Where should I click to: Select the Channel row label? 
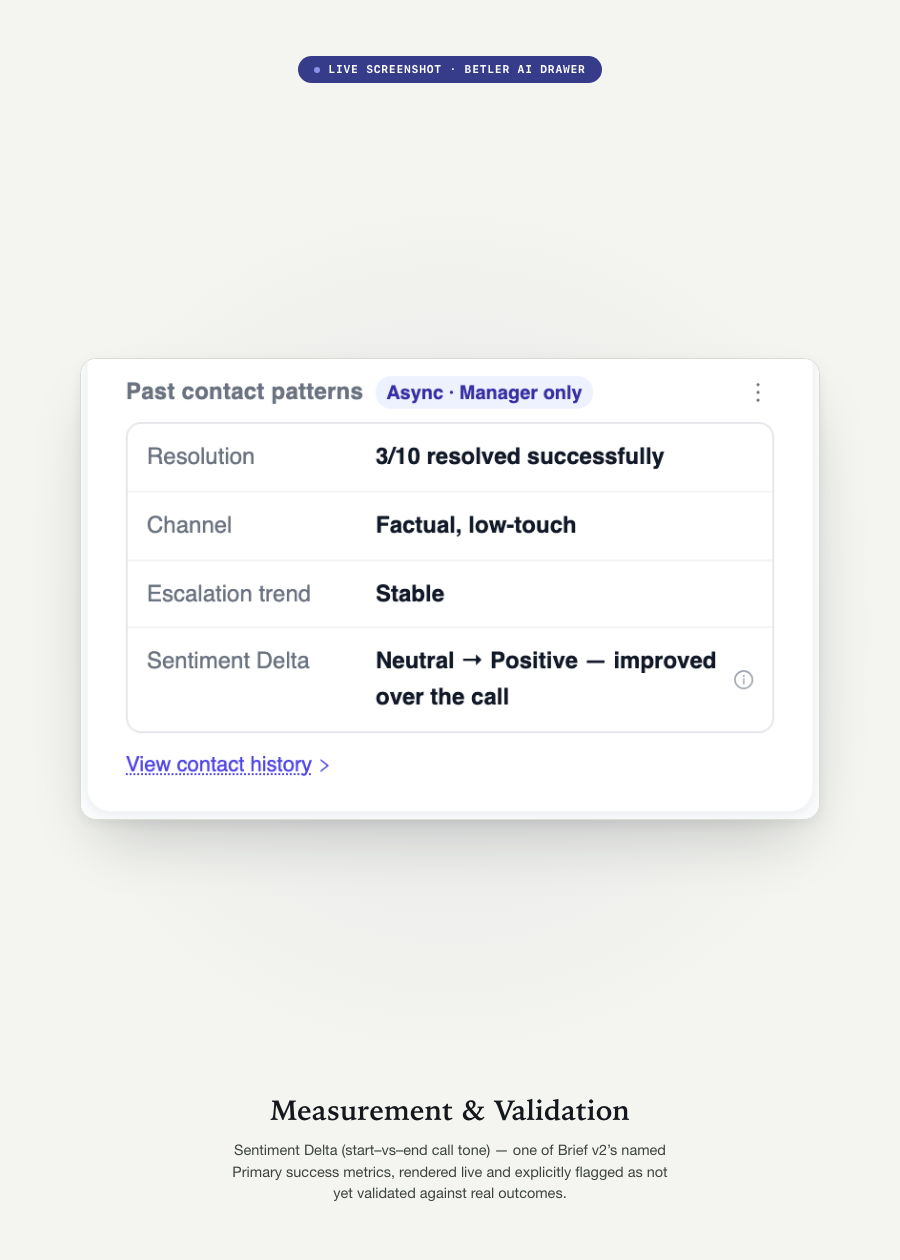189,525
